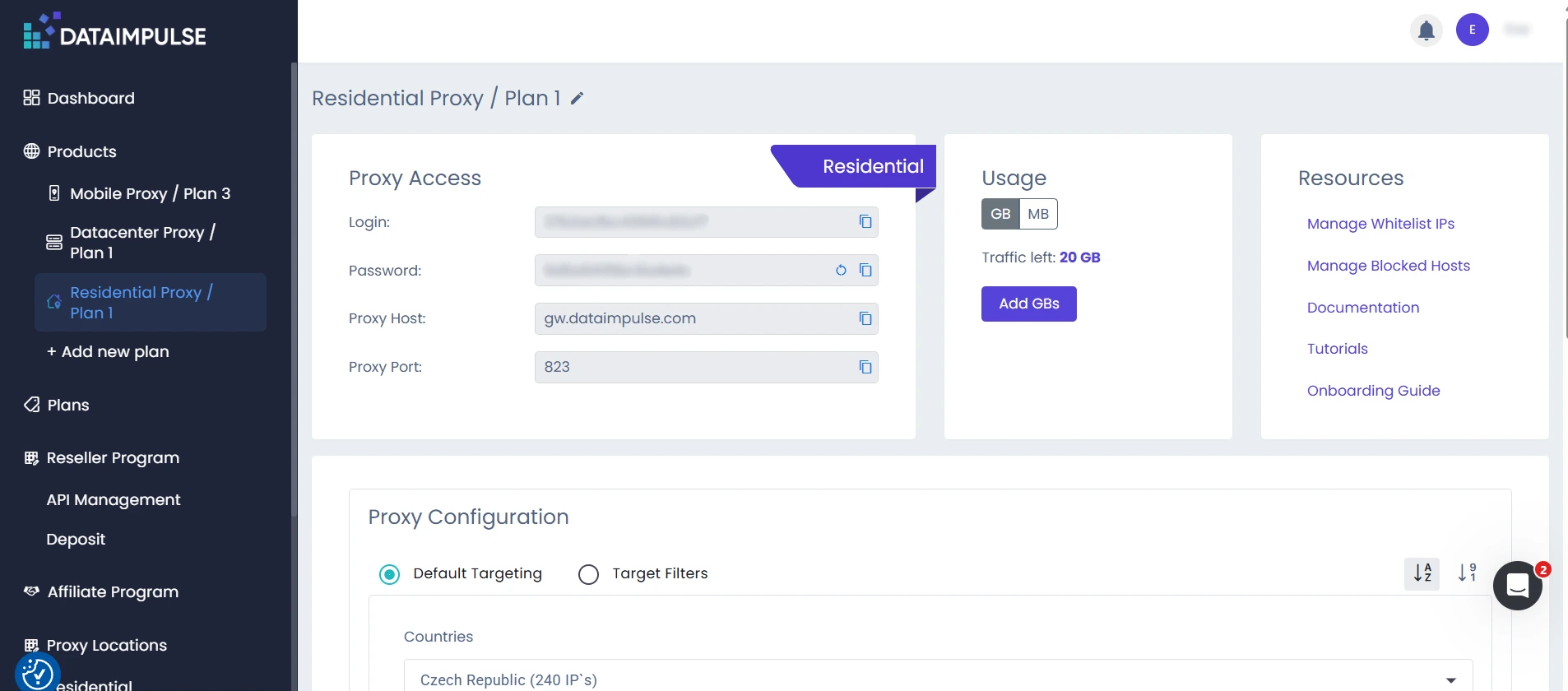Viewport: 1568px width, 691px height.
Task: Click the Add GBs button
Action: click(x=1028, y=304)
